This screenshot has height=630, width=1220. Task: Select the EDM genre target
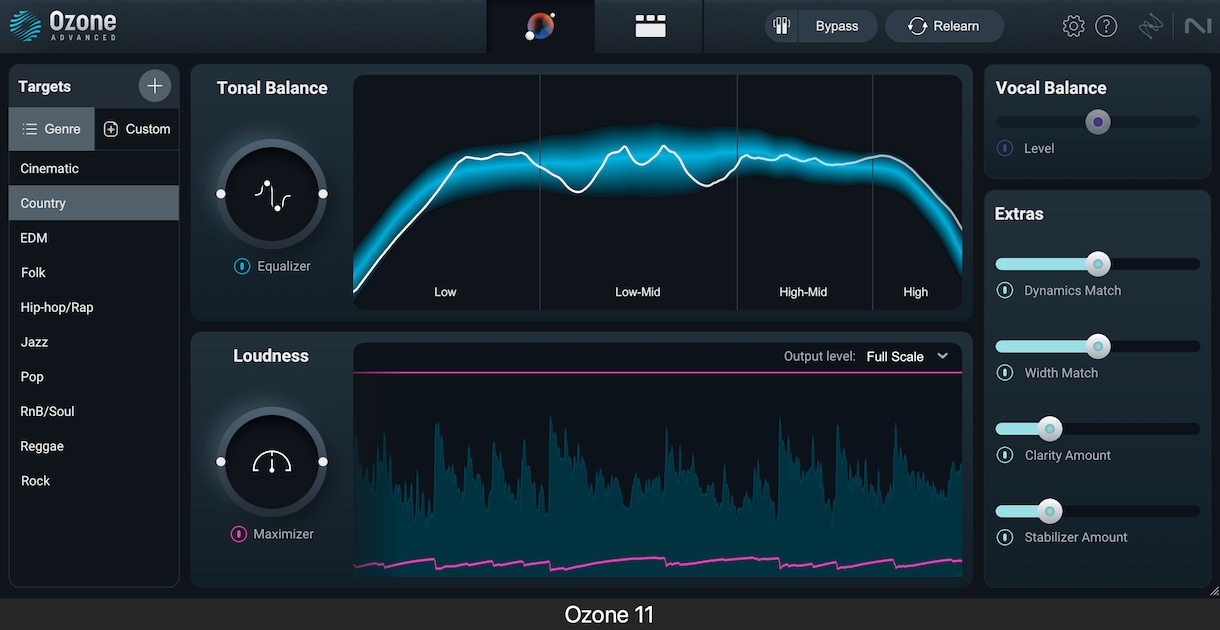coord(94,238)
